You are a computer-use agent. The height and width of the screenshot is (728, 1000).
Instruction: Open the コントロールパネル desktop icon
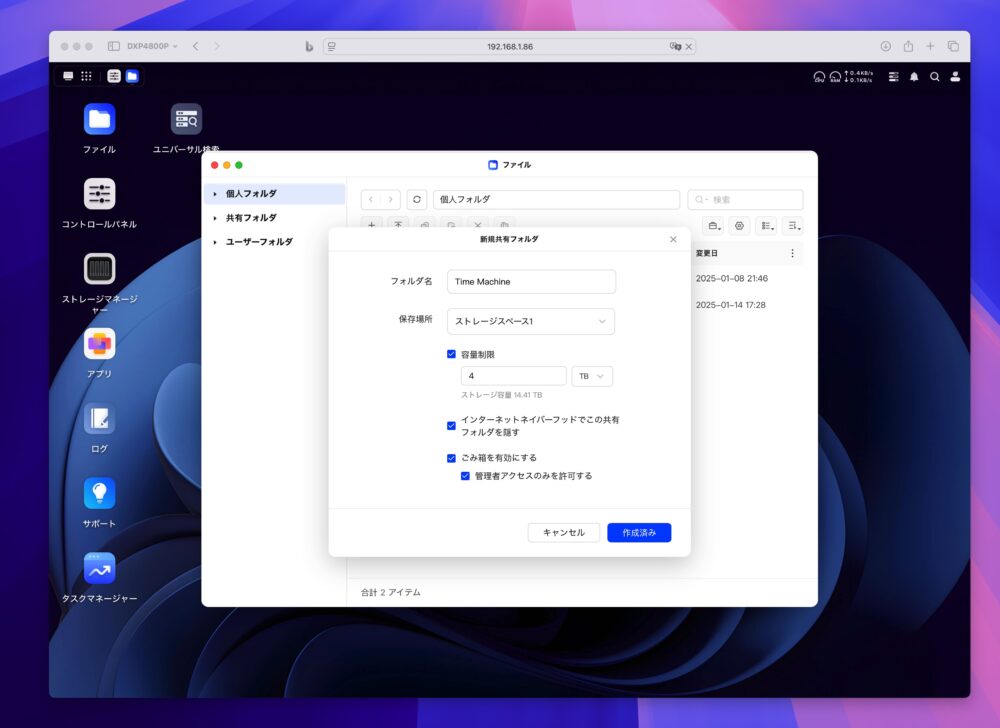[x=99, y=194]
